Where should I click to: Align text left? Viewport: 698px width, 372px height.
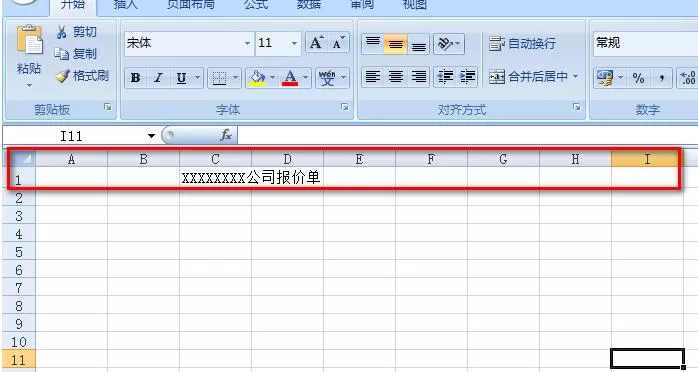373,77
